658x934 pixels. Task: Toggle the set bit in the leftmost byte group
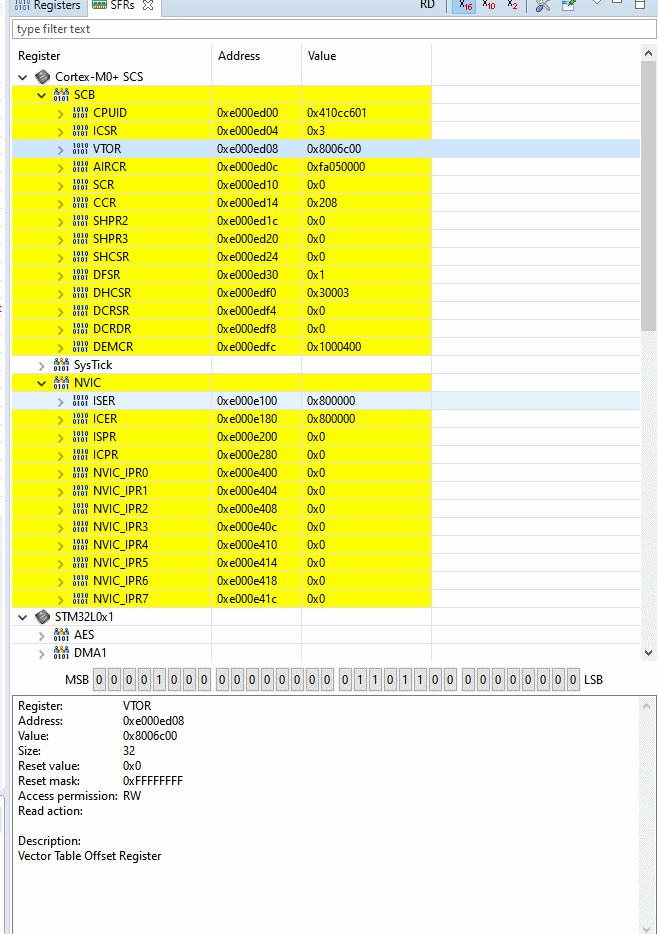[x=159, y=680]
